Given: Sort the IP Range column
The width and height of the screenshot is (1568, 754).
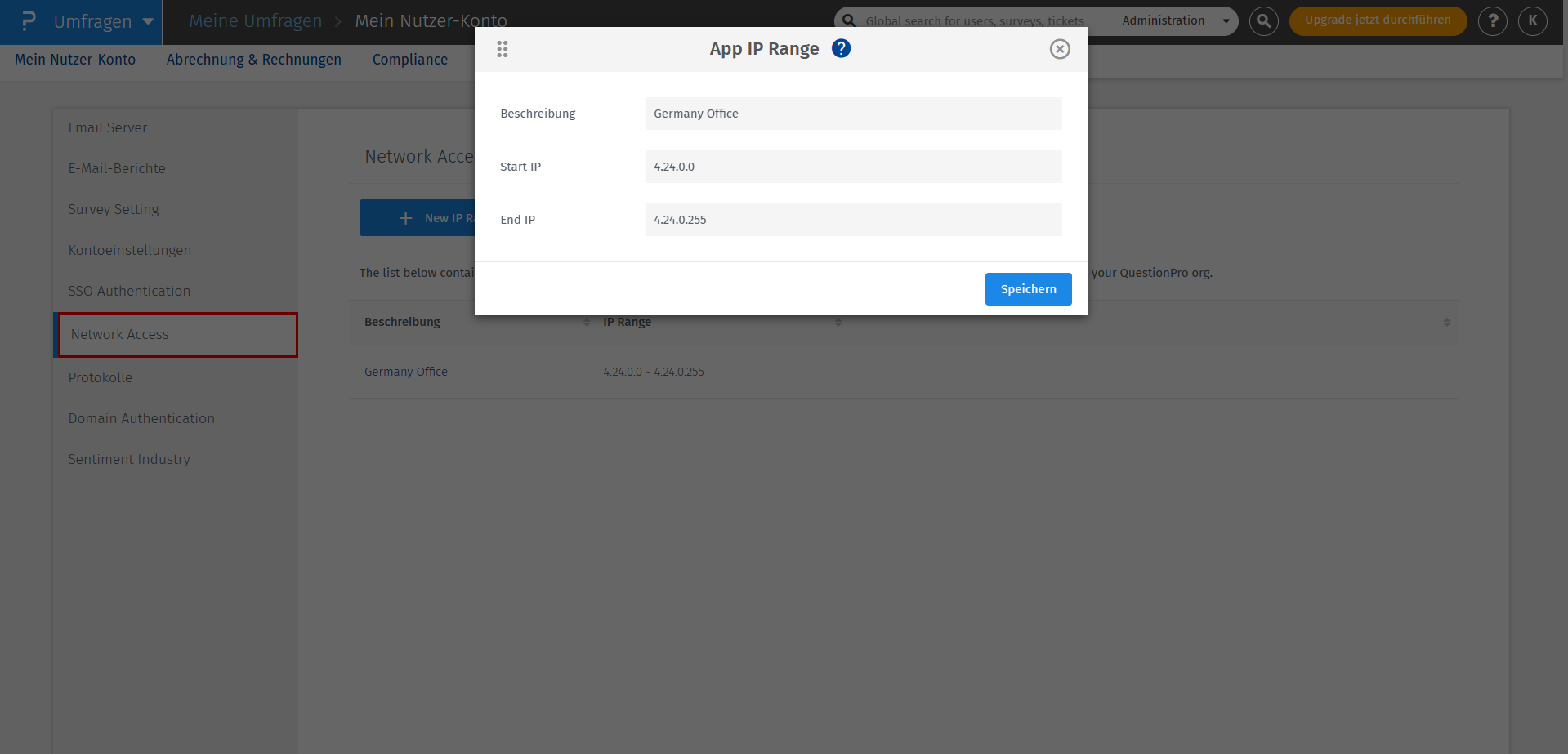Looking at the screenshot, I should click(x=838, y=322).
